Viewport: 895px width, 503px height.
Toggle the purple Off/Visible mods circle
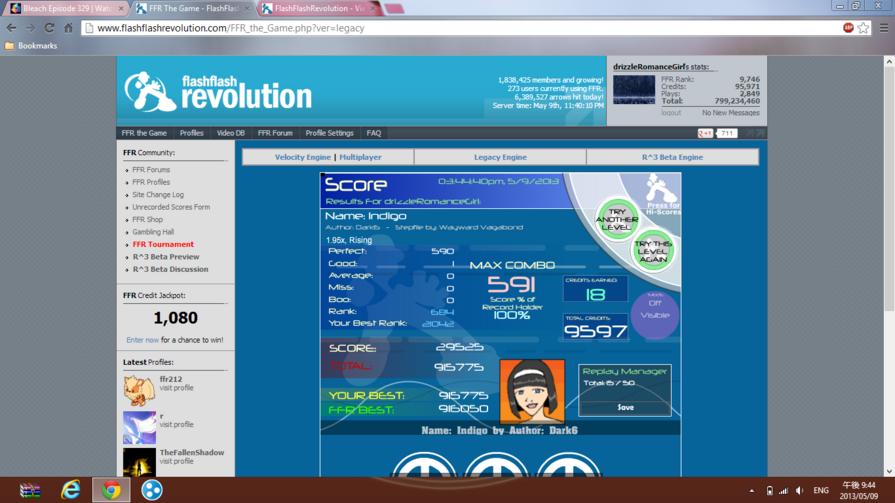click(x=655, y=314)
